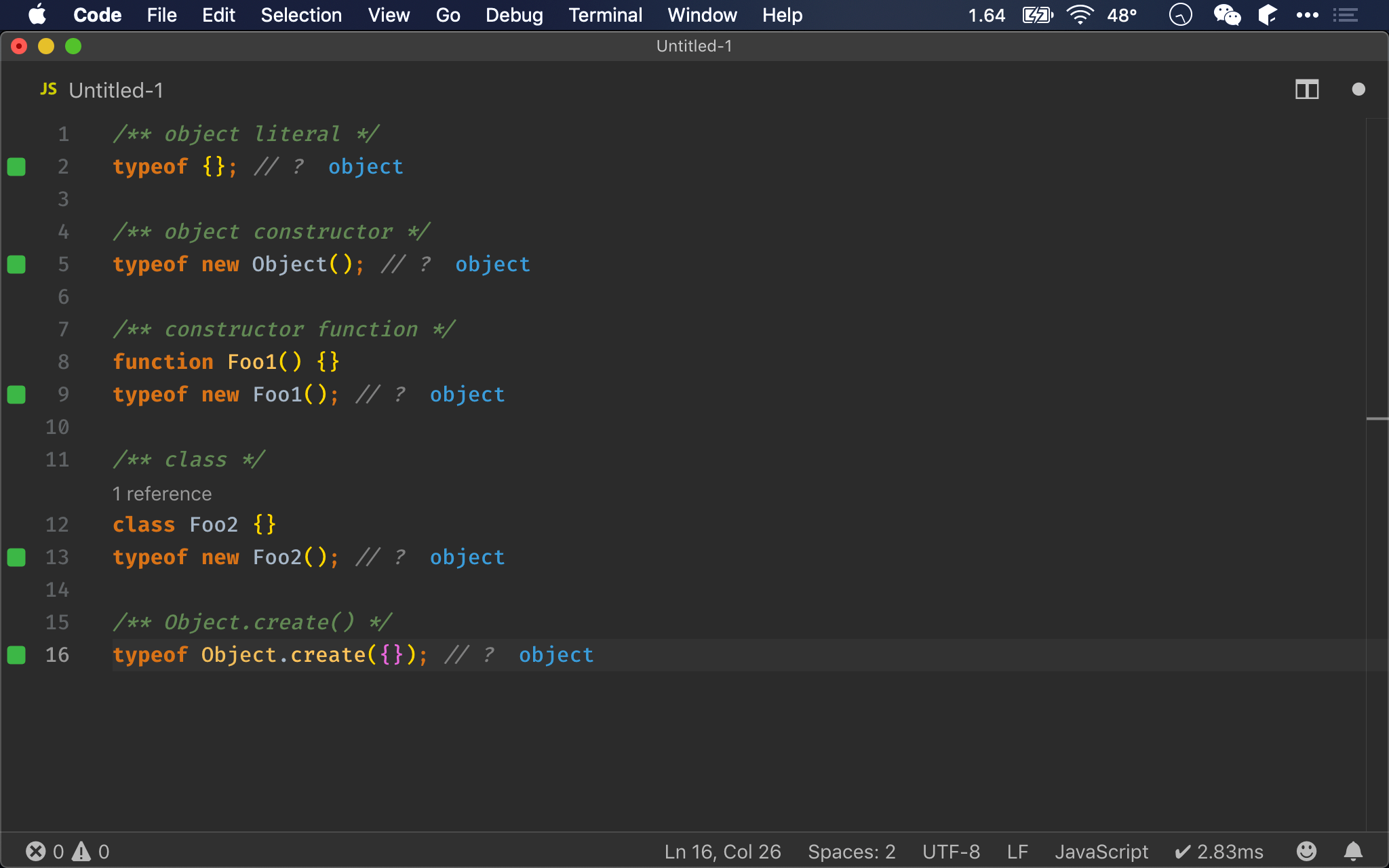1389x868 pixels.
Task: Click the 1 reference code lens link
Action: [162, 494]
